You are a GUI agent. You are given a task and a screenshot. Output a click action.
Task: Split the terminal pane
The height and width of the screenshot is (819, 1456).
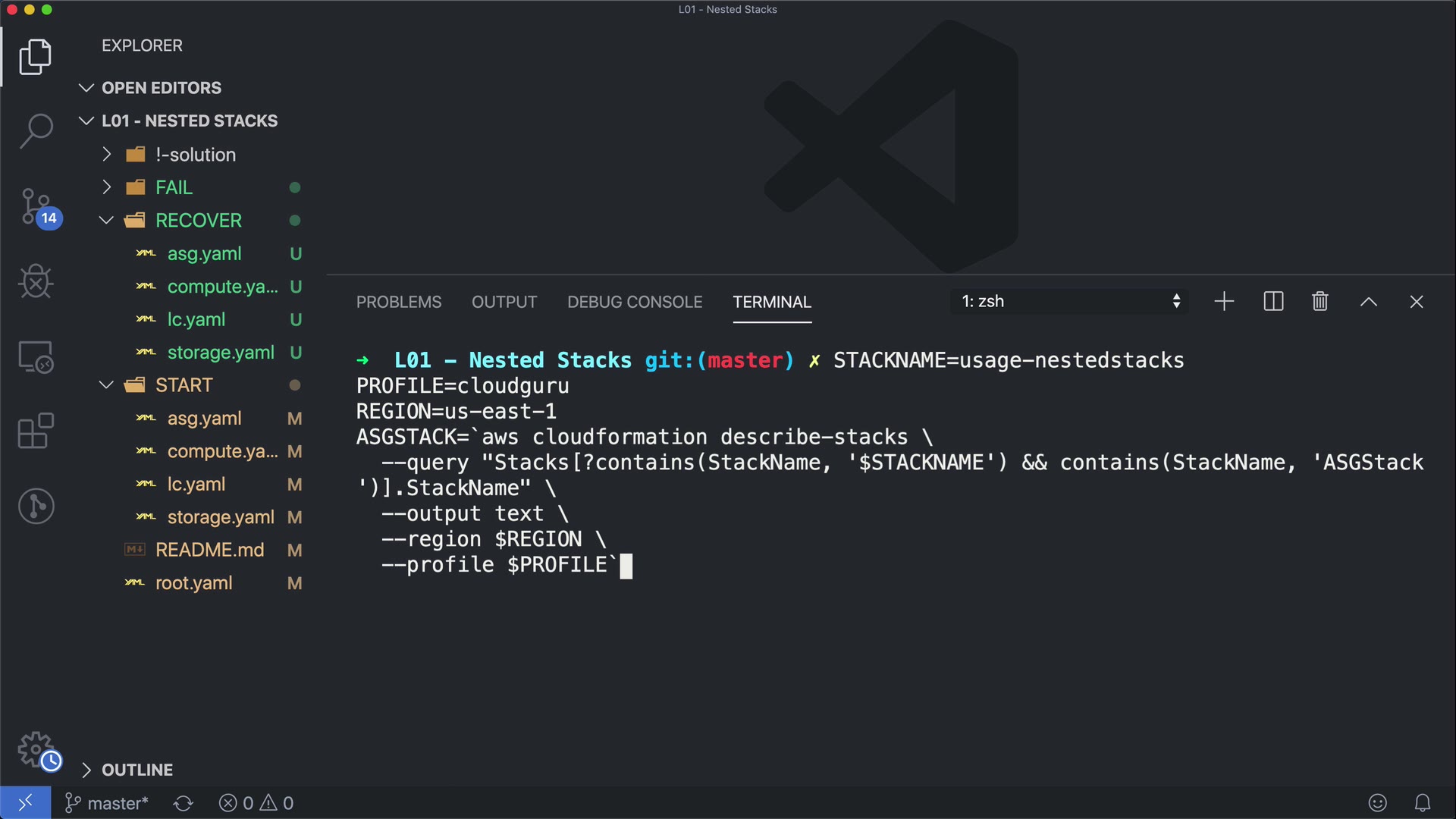coord(1273,302)
